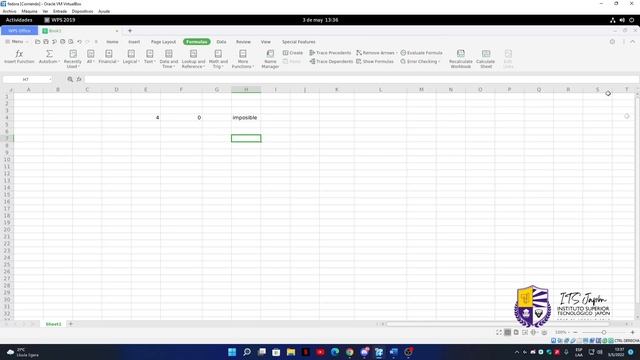
Task: Click Calculate Sheet
Action: pos(485,59)
